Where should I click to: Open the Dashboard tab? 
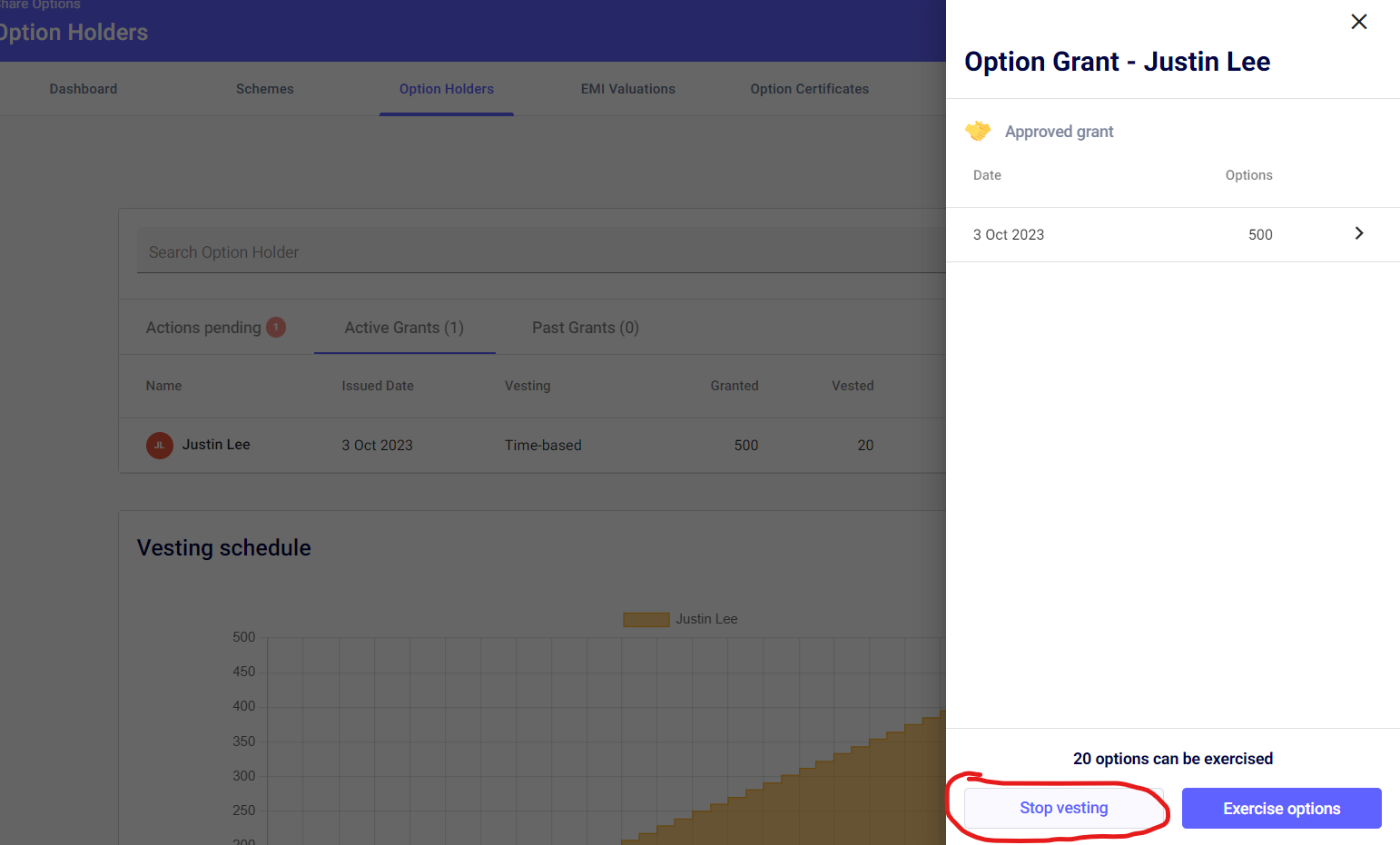(84, 89)
